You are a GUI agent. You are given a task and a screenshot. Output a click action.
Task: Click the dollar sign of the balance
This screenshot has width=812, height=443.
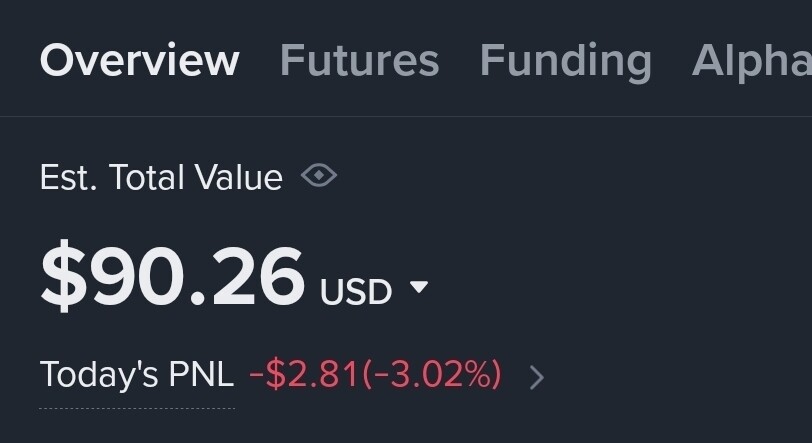click(x=61, y=277)
